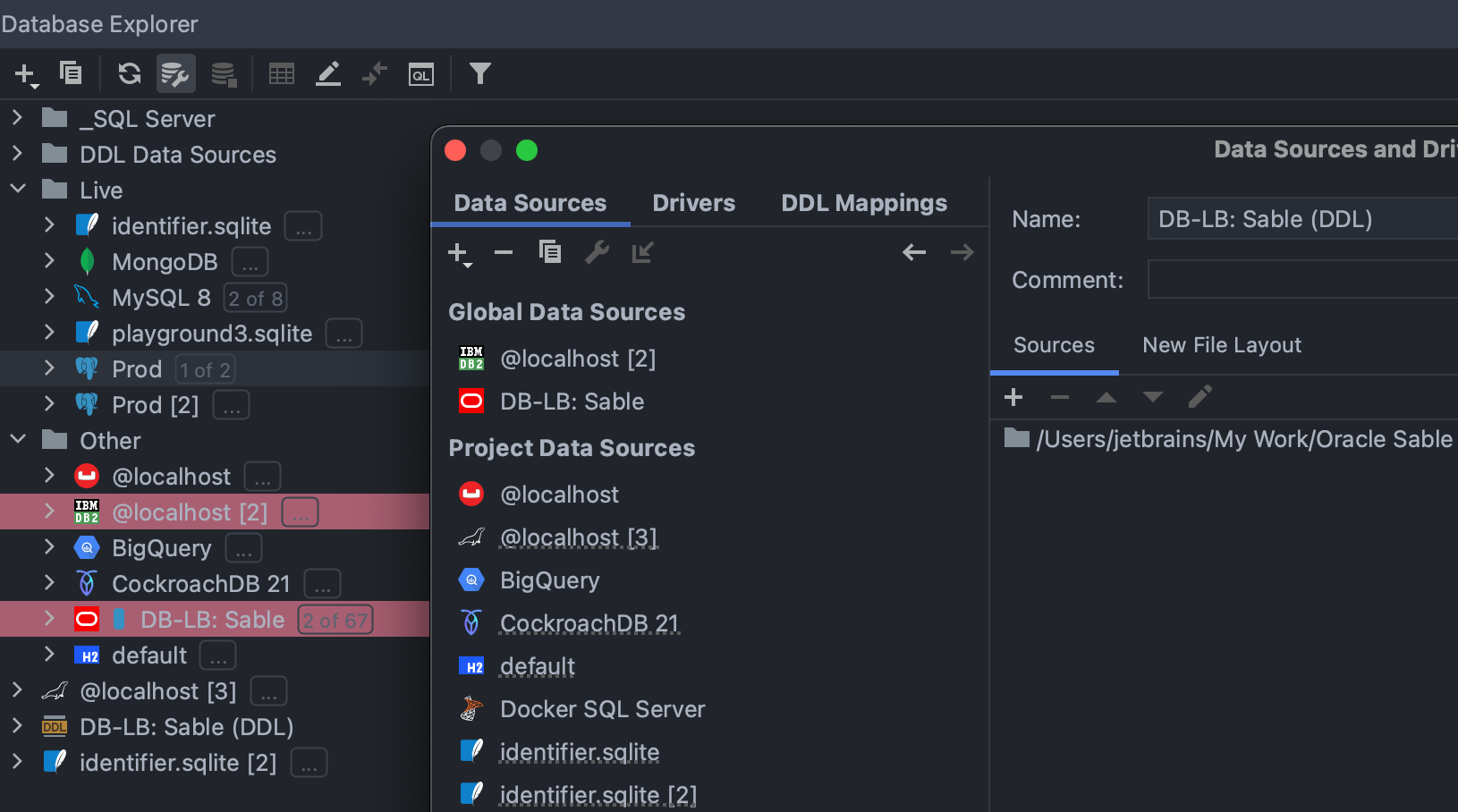Screen dimensions: 1458x812
Task: Click the Jump to source arrows icon
Action: point(375,73)
